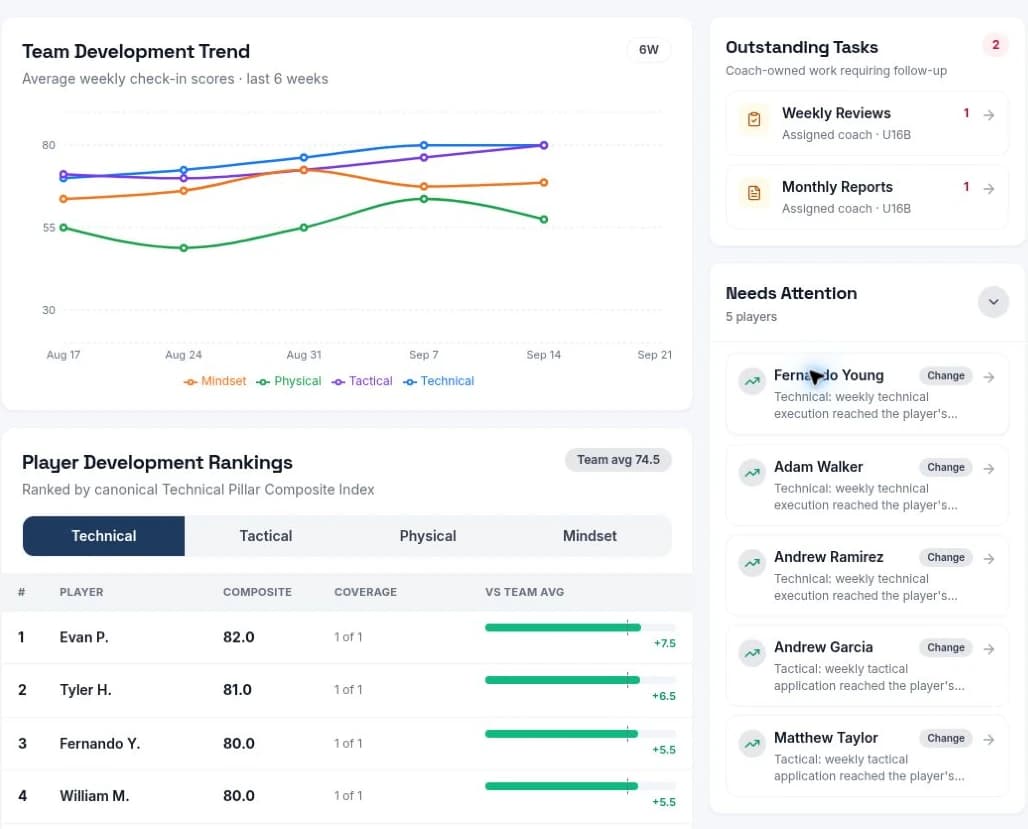Switch to the Mindset rankings tab

(589, 536)
